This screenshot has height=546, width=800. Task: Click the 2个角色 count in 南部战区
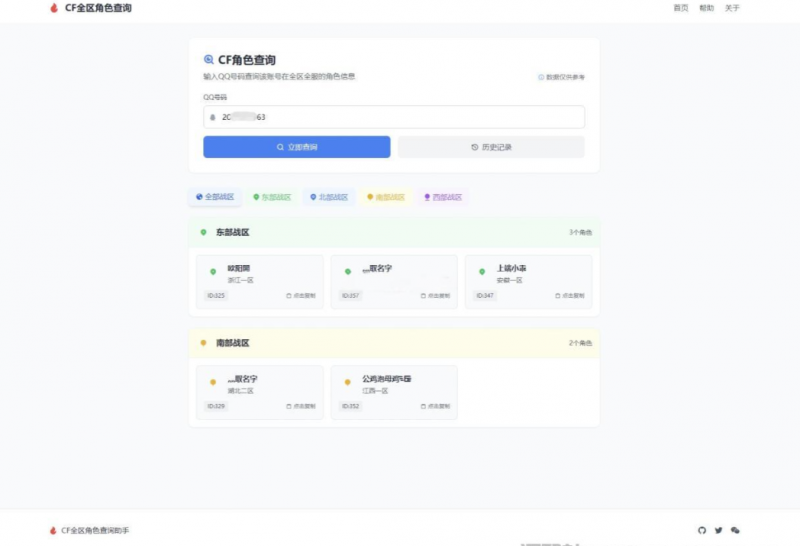tap(581, 343)
